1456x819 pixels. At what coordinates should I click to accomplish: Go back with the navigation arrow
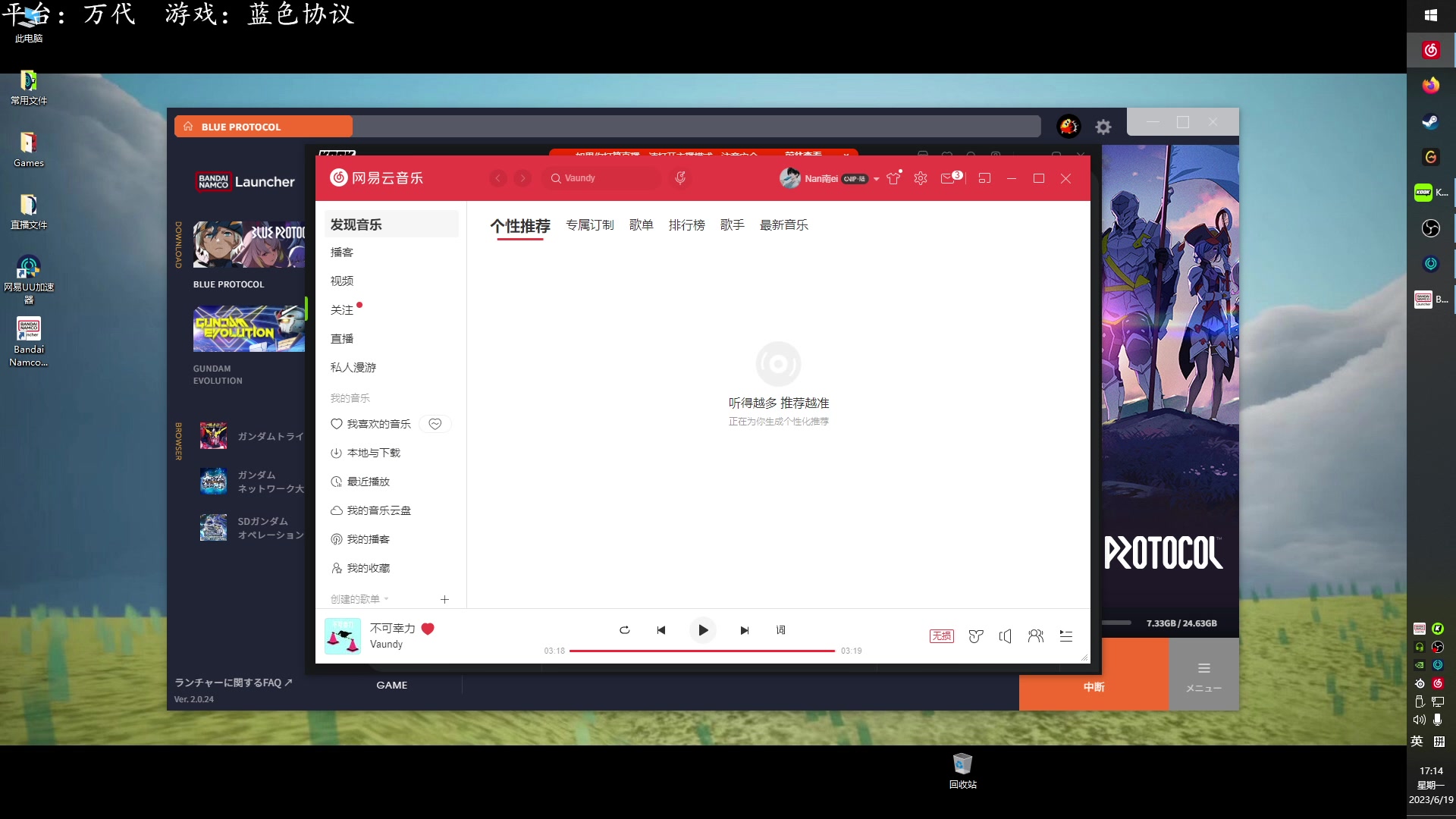[x=498, y=178]
